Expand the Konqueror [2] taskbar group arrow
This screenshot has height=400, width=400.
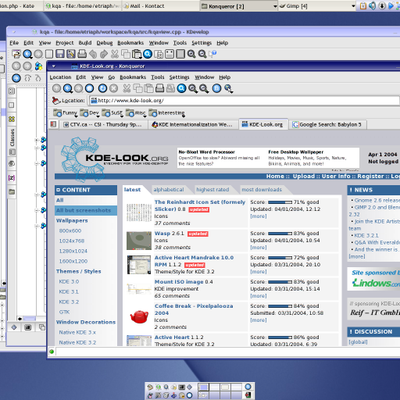tap(275, 6)
